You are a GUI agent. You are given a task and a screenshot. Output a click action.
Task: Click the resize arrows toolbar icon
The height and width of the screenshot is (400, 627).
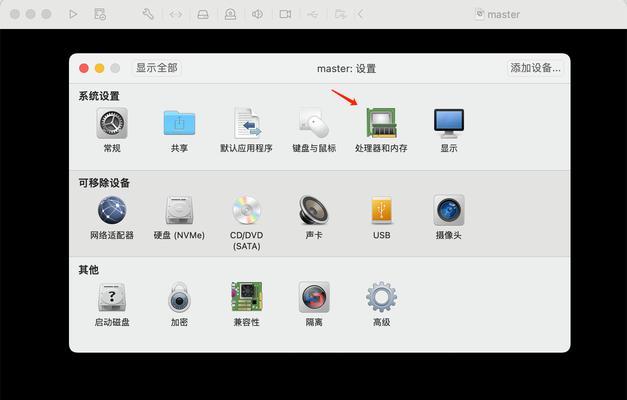click(x=176, y=14)
